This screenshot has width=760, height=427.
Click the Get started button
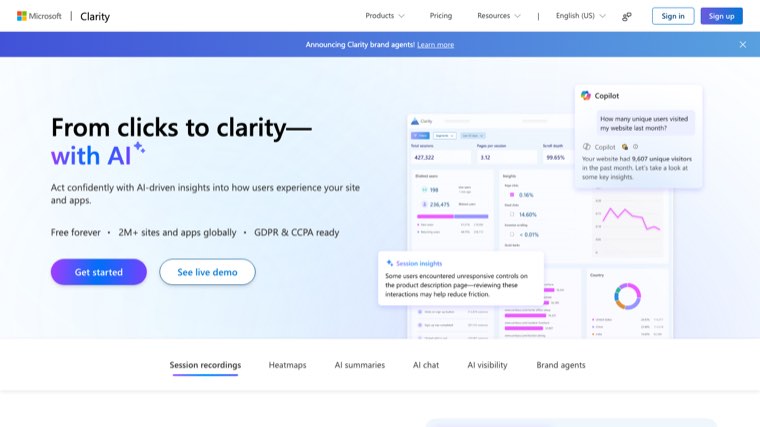click(99, 272)
